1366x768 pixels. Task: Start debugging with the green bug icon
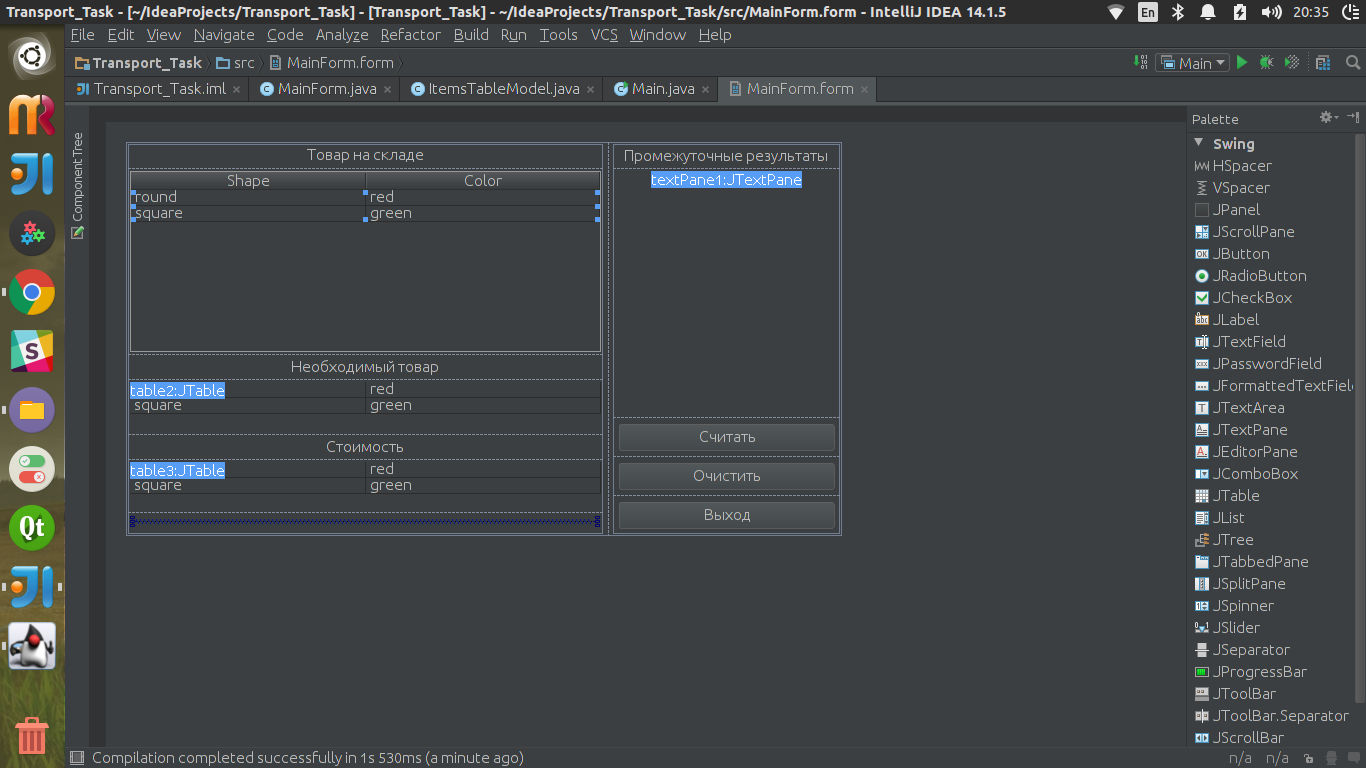click(1267, 62)
